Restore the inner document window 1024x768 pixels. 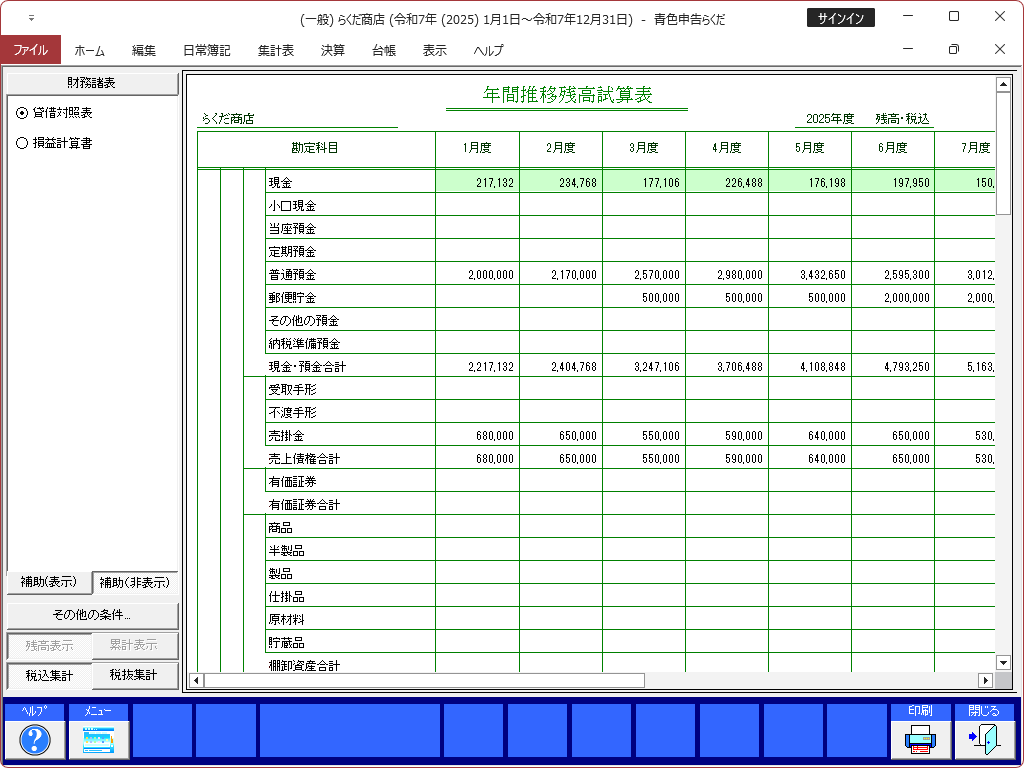click(953, 49)
